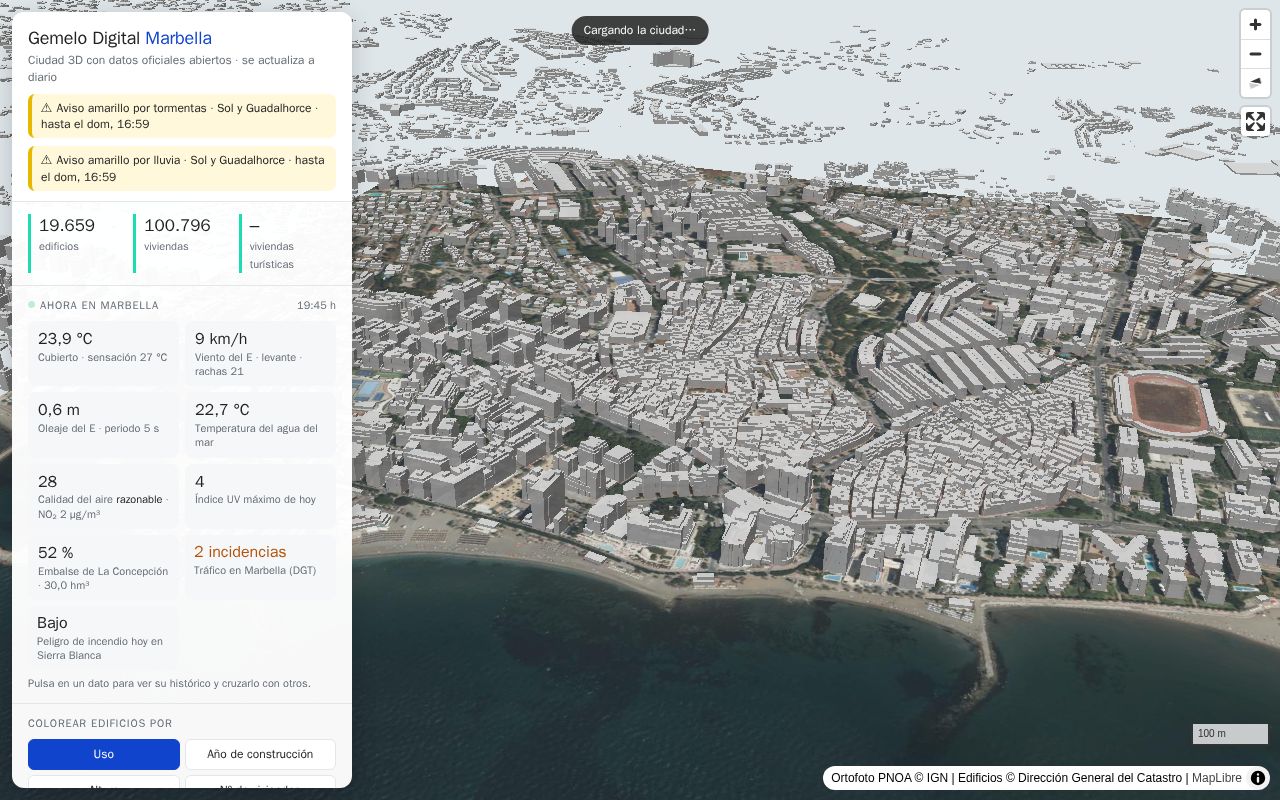Color buildings by Año de construcción
The height and width of the screenshot is (800, 1280).
(x=260, y=754)
